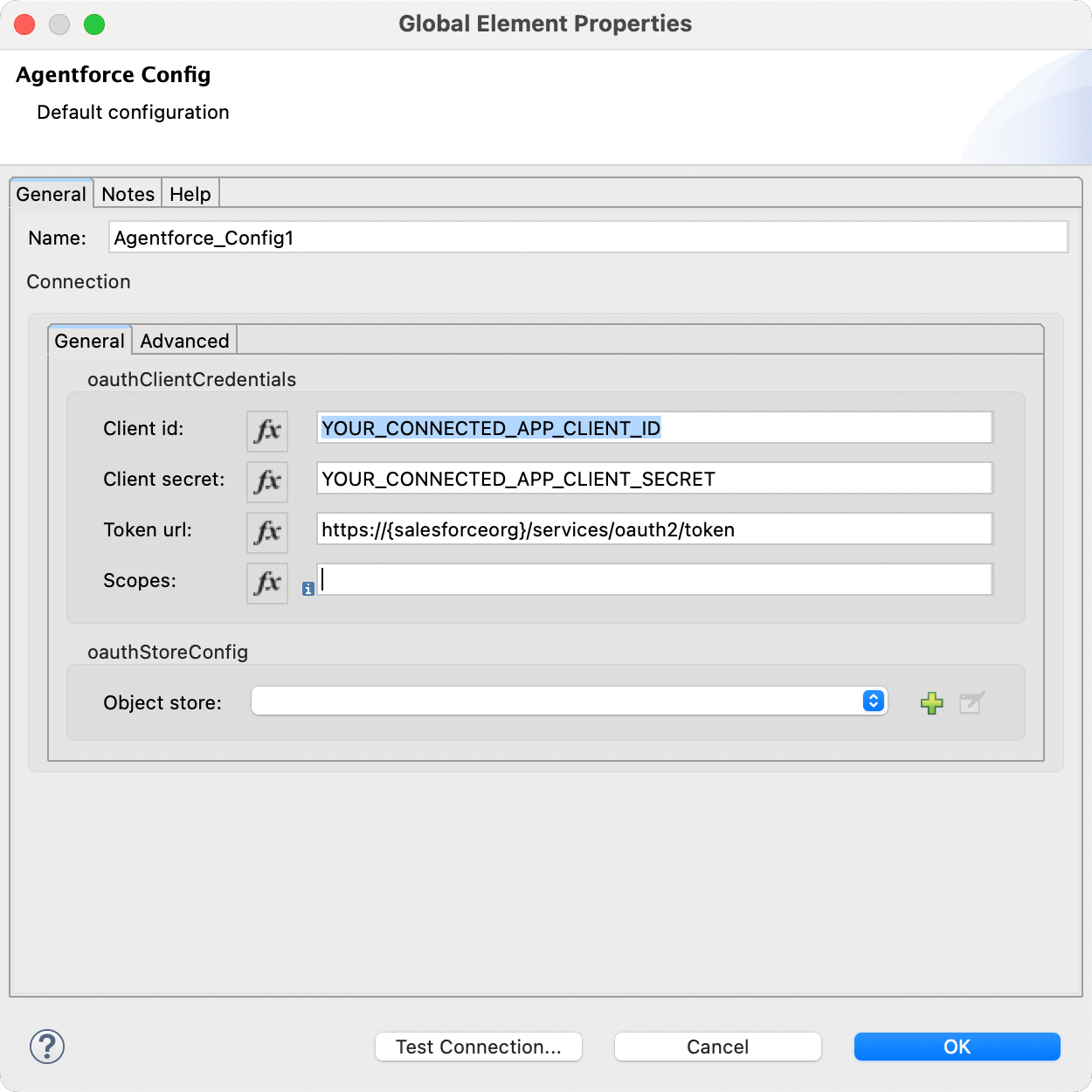Click the 'Connection' section label
This screenshot has height=1092, width=1092.
tap(79, 281)
